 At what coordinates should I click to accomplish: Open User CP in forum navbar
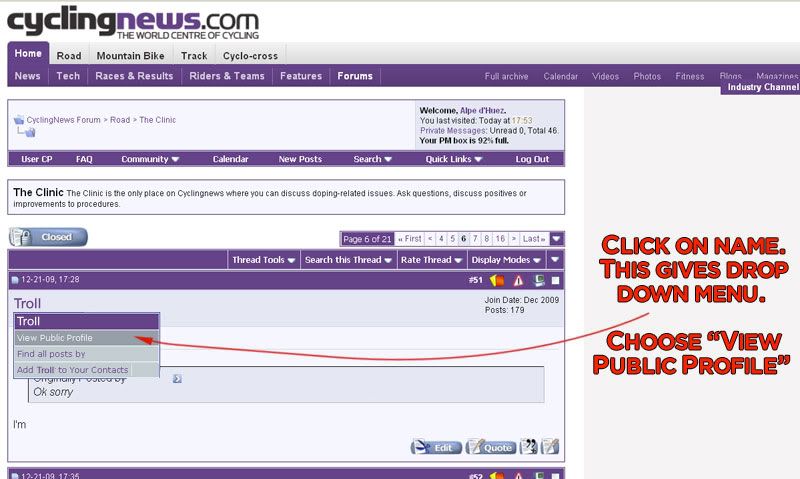coord(37,159)
